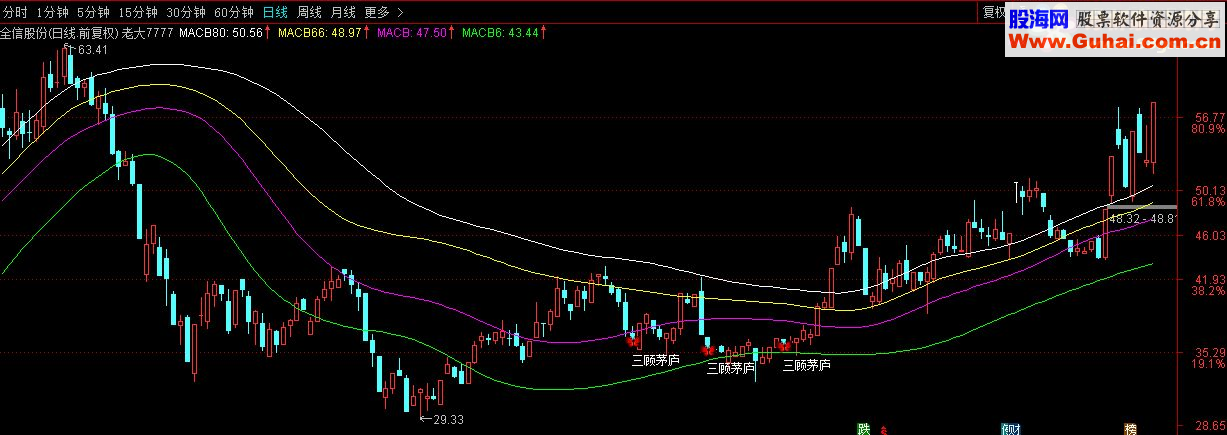Open the 更多 more periods menu
The width and height of the screenshot is (1227, 435).
pos(377,13)
